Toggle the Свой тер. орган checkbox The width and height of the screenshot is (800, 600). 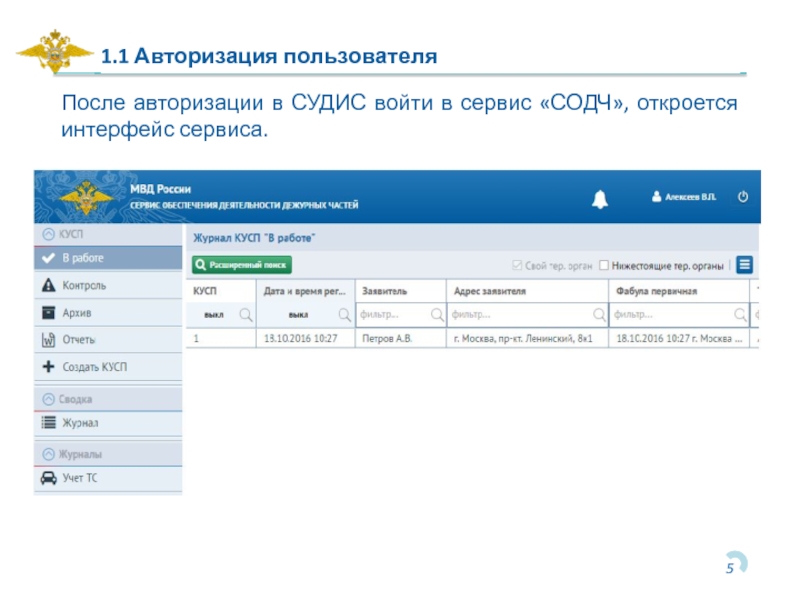pyautogui.click(x=517, y=265)
